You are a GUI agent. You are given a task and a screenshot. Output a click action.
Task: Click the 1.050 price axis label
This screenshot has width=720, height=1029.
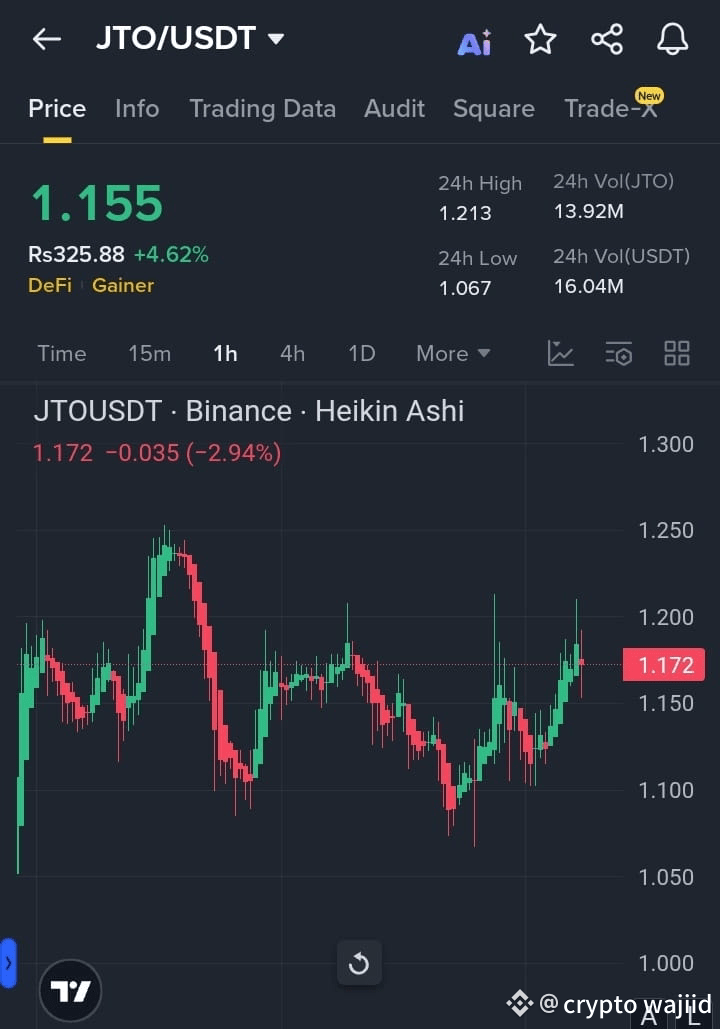coord(666,877)
